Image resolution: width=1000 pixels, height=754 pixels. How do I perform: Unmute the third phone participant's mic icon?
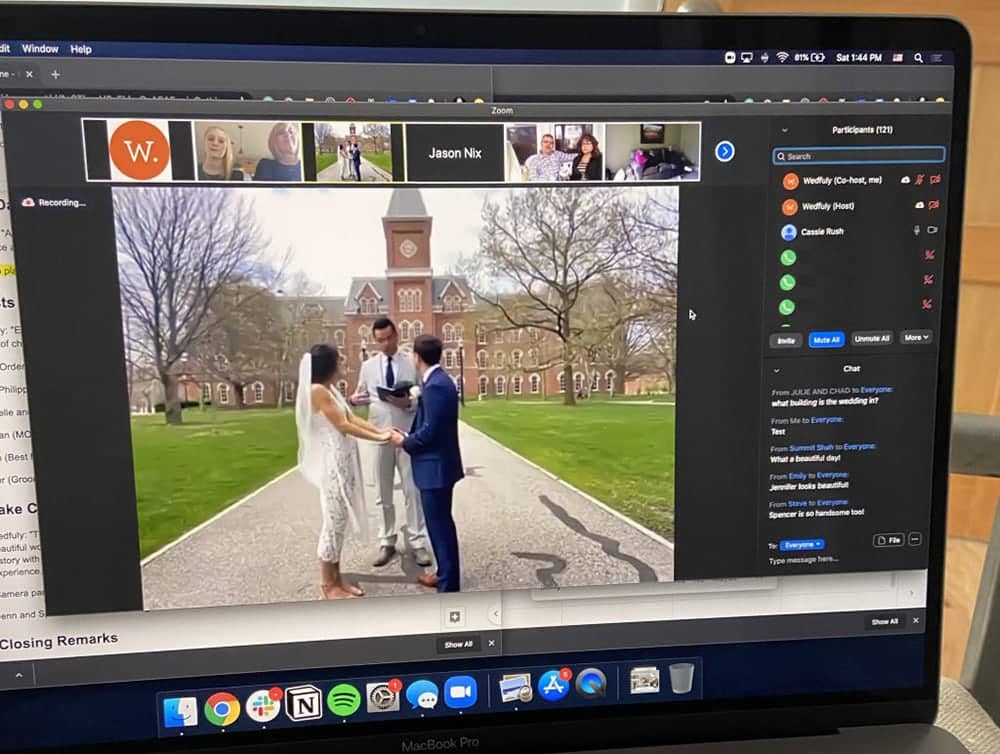click(927, 304)
